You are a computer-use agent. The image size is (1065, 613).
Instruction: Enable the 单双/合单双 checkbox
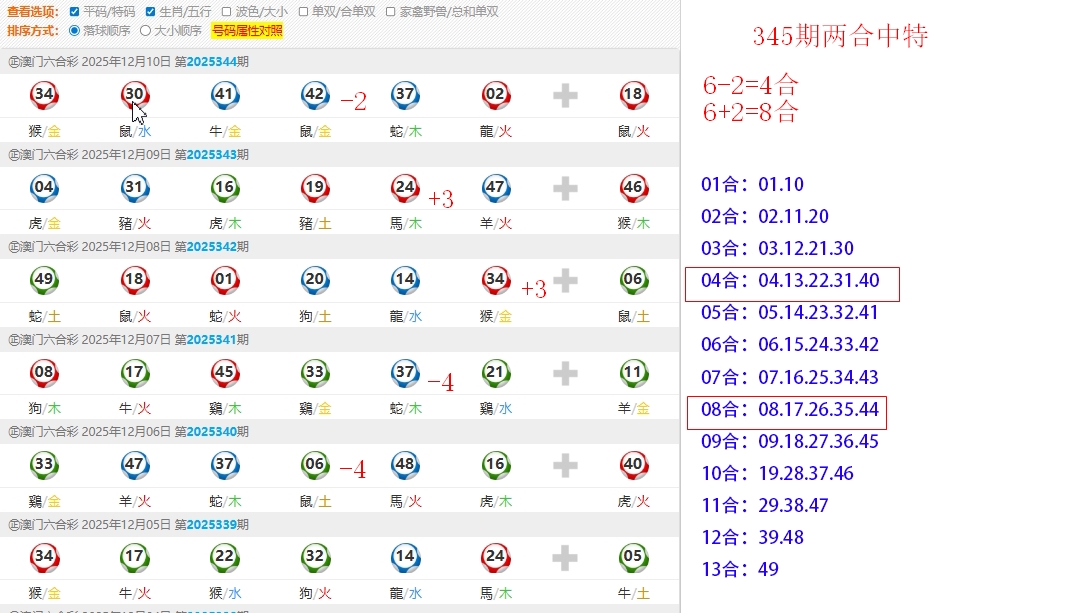click(304, 12)
